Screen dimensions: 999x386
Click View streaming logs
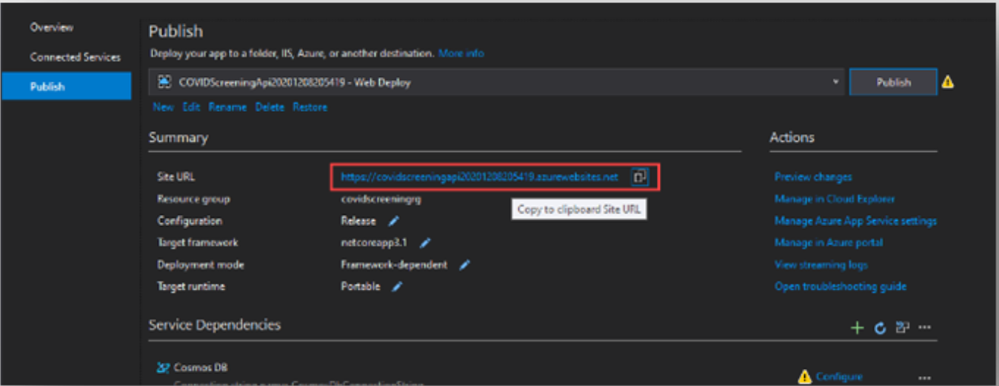[821, 264]
